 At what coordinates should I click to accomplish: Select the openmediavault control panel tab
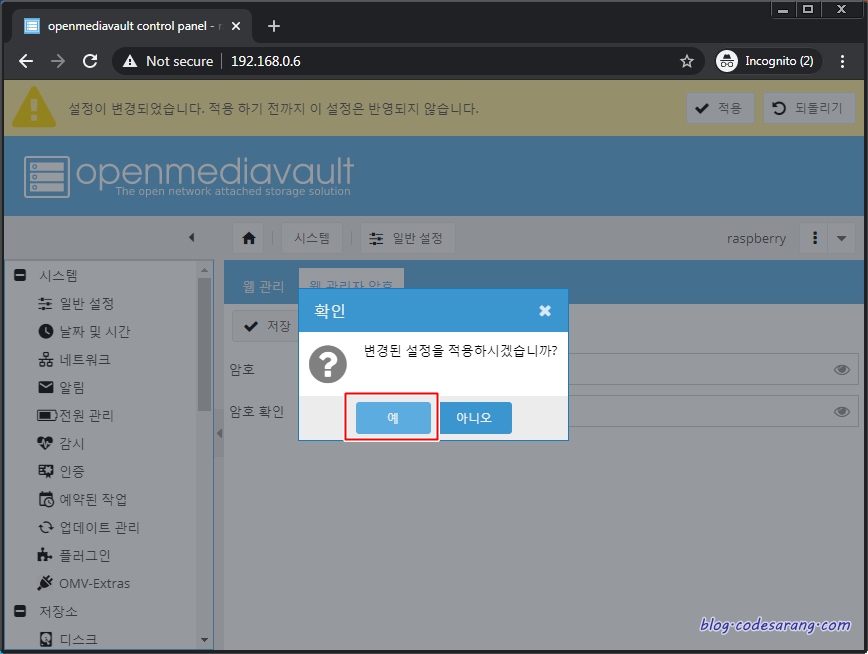(x=133, y=26)
